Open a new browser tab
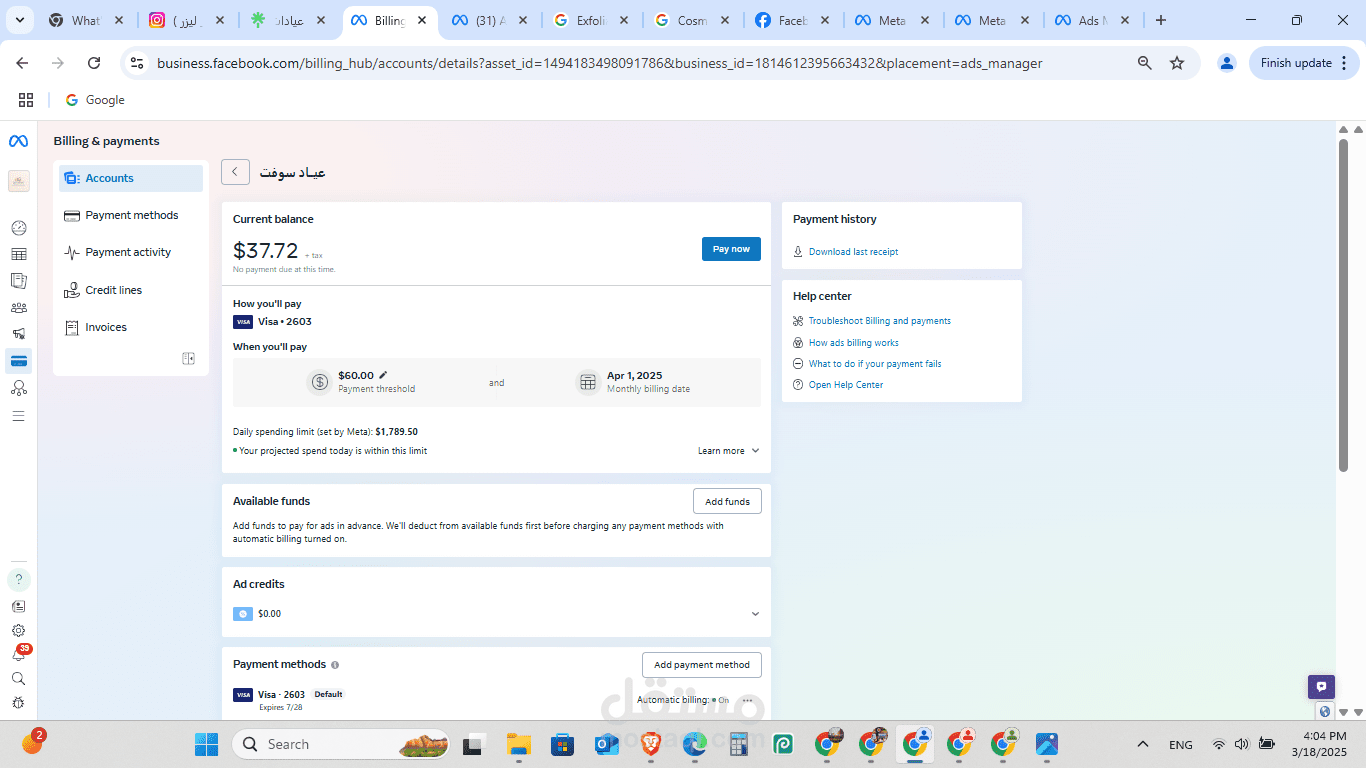 1160,20
